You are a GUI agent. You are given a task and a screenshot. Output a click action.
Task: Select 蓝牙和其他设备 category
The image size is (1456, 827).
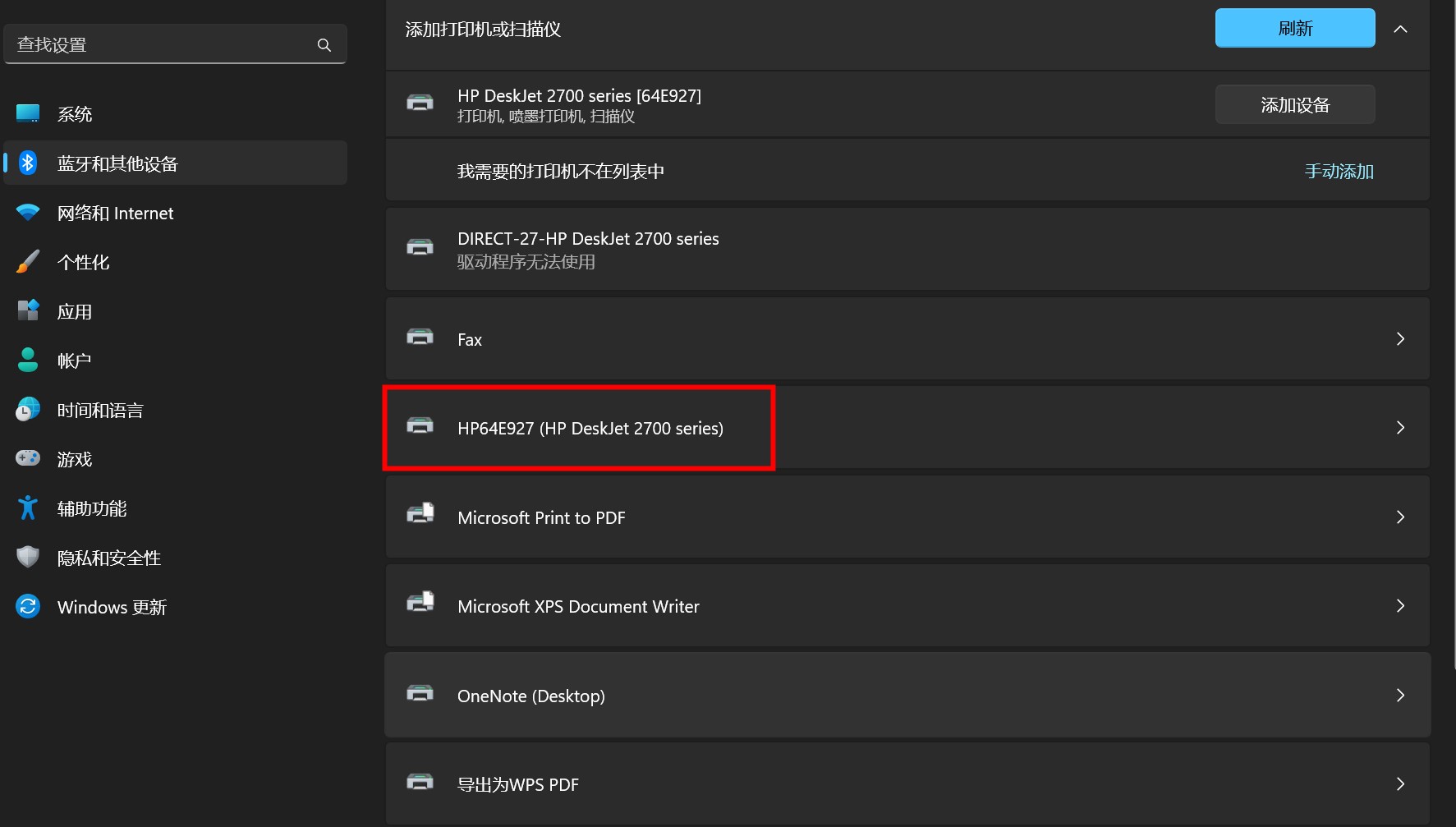click(x=175, y=163)
